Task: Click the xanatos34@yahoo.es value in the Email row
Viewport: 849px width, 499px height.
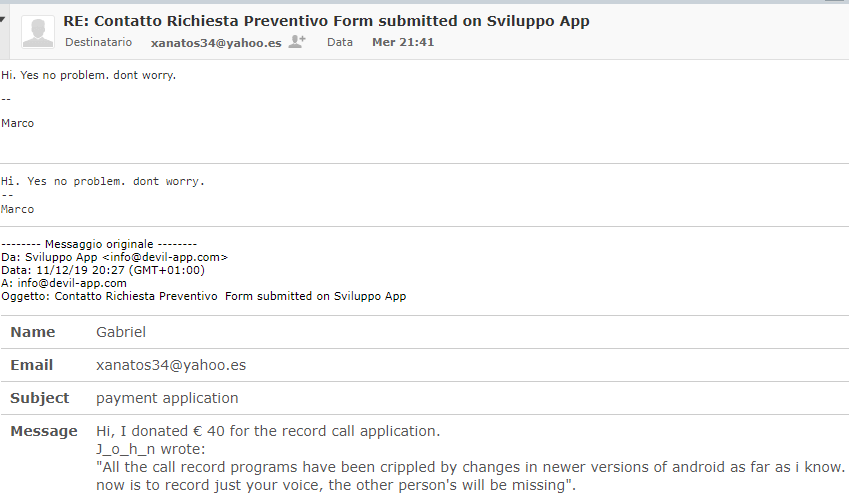Action: 171,365
